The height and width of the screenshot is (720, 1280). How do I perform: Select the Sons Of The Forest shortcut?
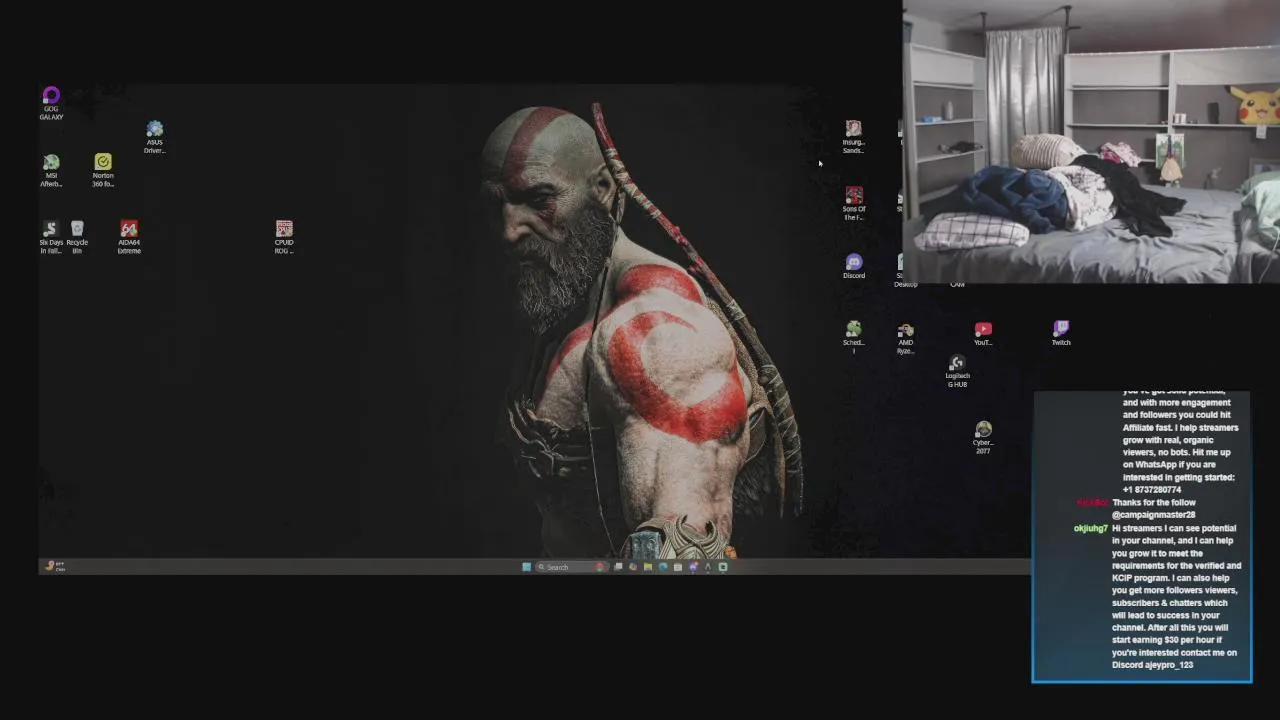pyautogui.click(x=853, y=204)
